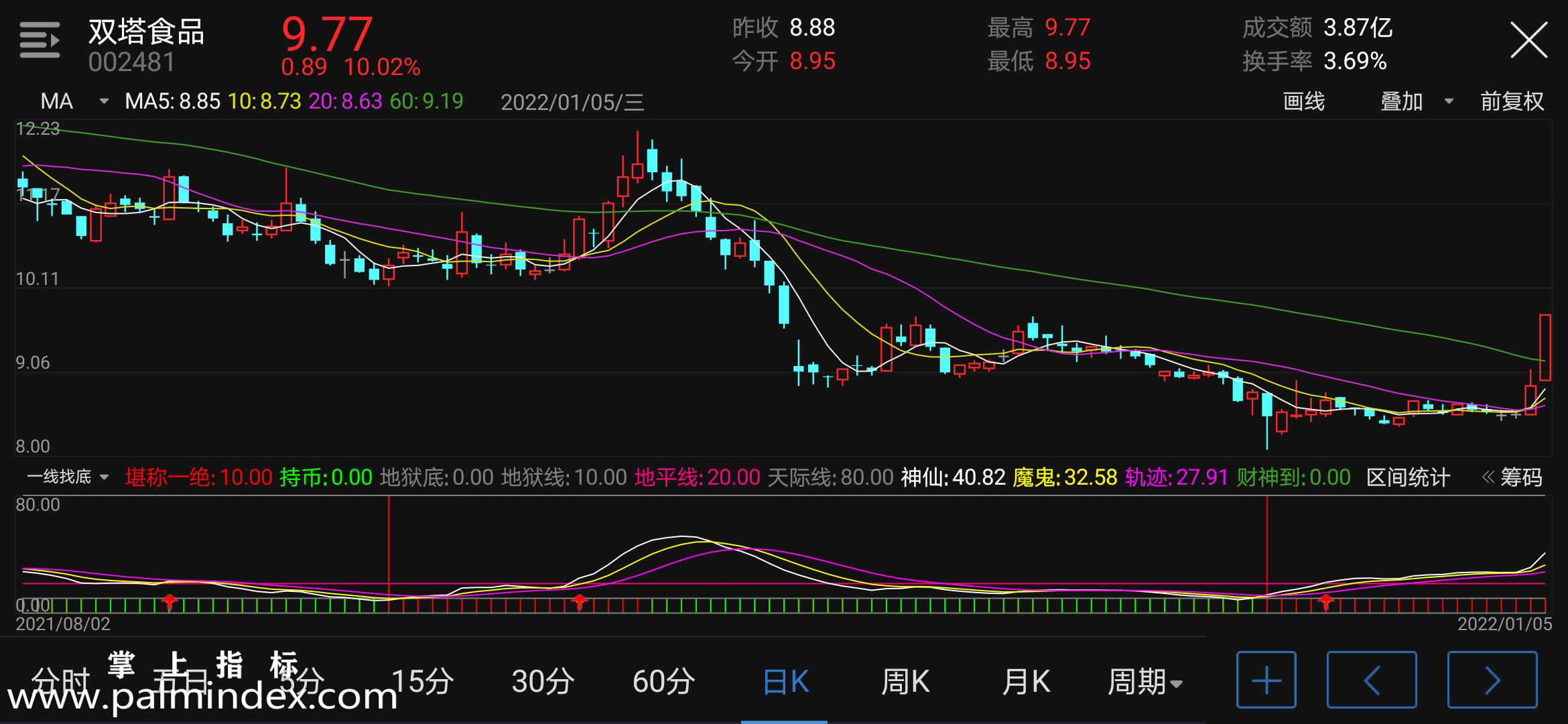This screenshot has width=1568, height=724.
Task: Click the stock name 双塔食品
Action: coord(146,32)
